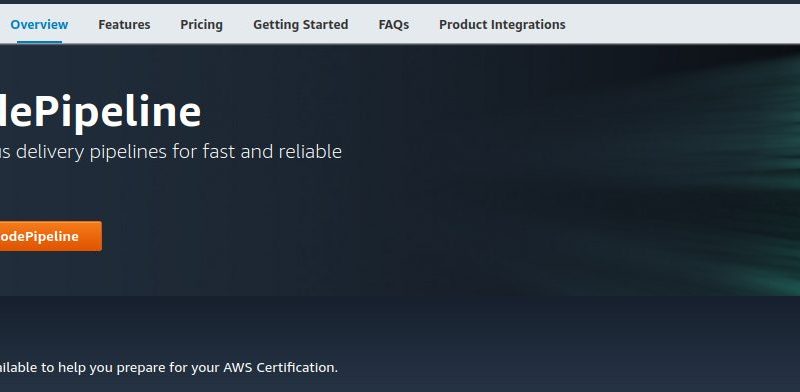The image size is (800, 392).
Task: Open the Overview tab
Action: tap(39, 24)
